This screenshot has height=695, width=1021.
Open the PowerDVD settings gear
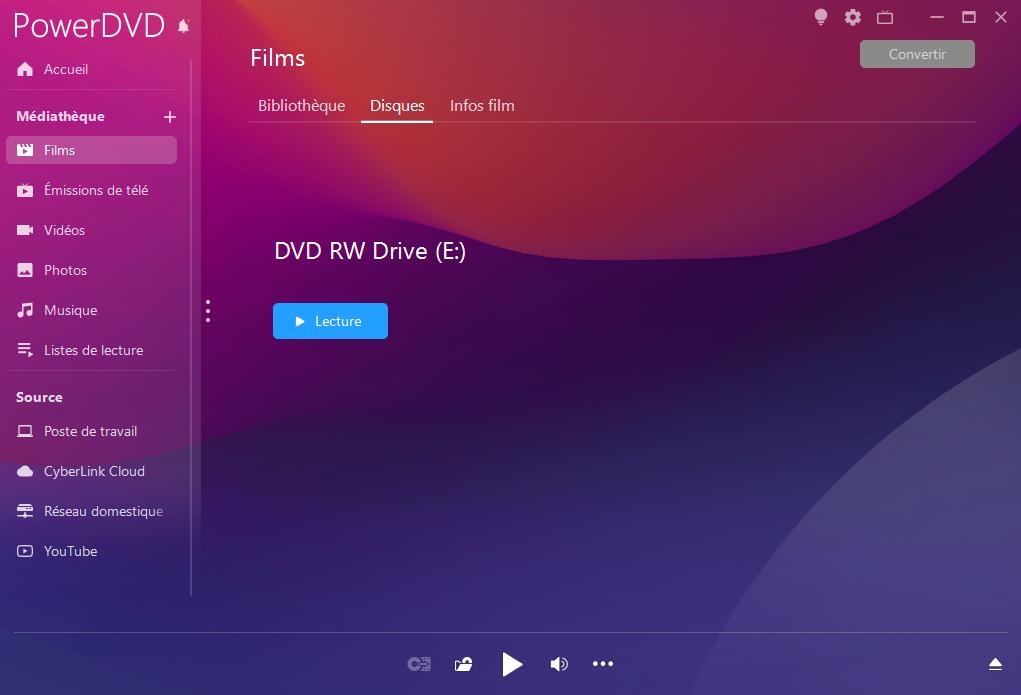click(x=852, y=17)
